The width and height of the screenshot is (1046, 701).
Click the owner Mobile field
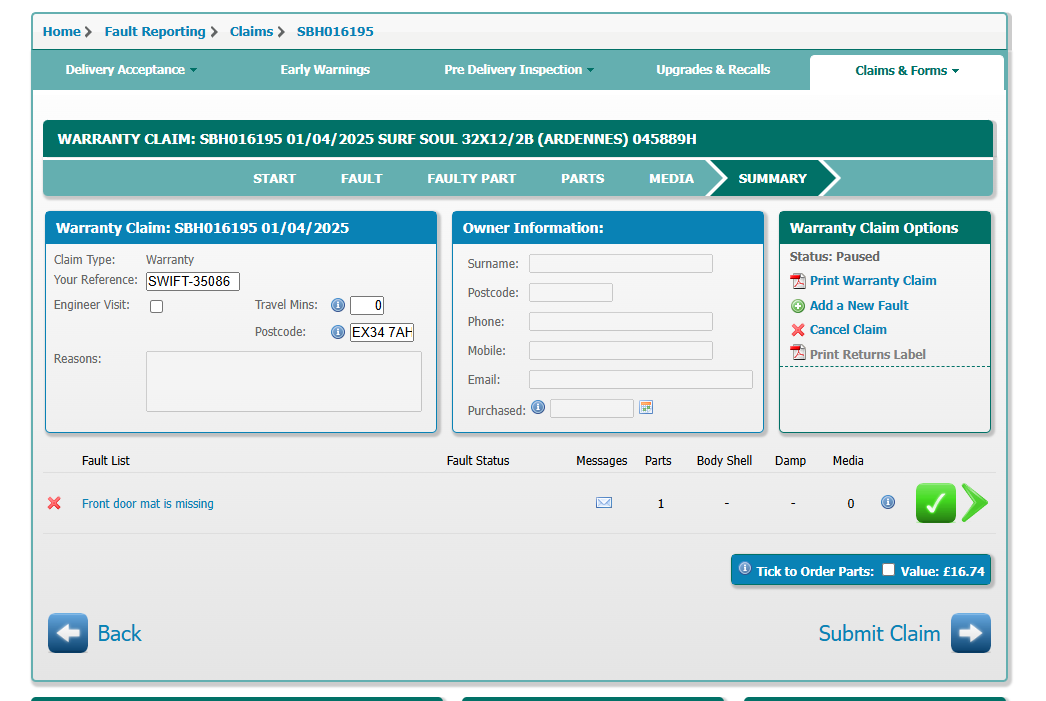[x=620, y=350]
